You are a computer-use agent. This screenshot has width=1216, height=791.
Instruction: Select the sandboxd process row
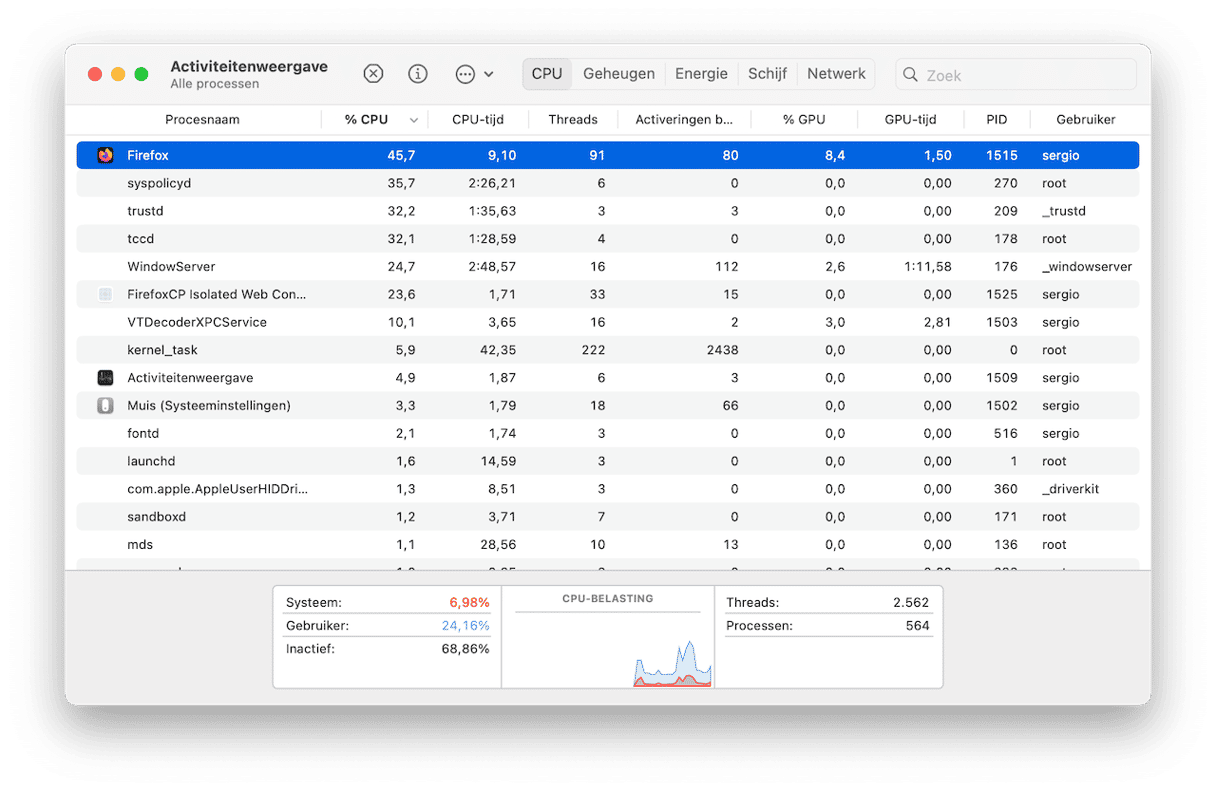coord(608,517)
